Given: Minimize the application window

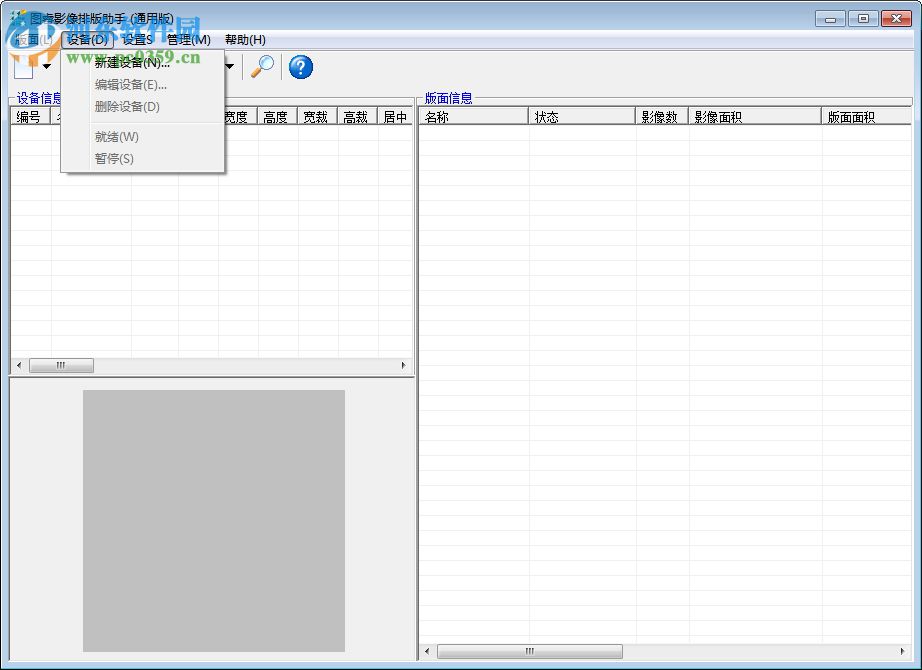Looking at the screenshot, I should 830,19.
